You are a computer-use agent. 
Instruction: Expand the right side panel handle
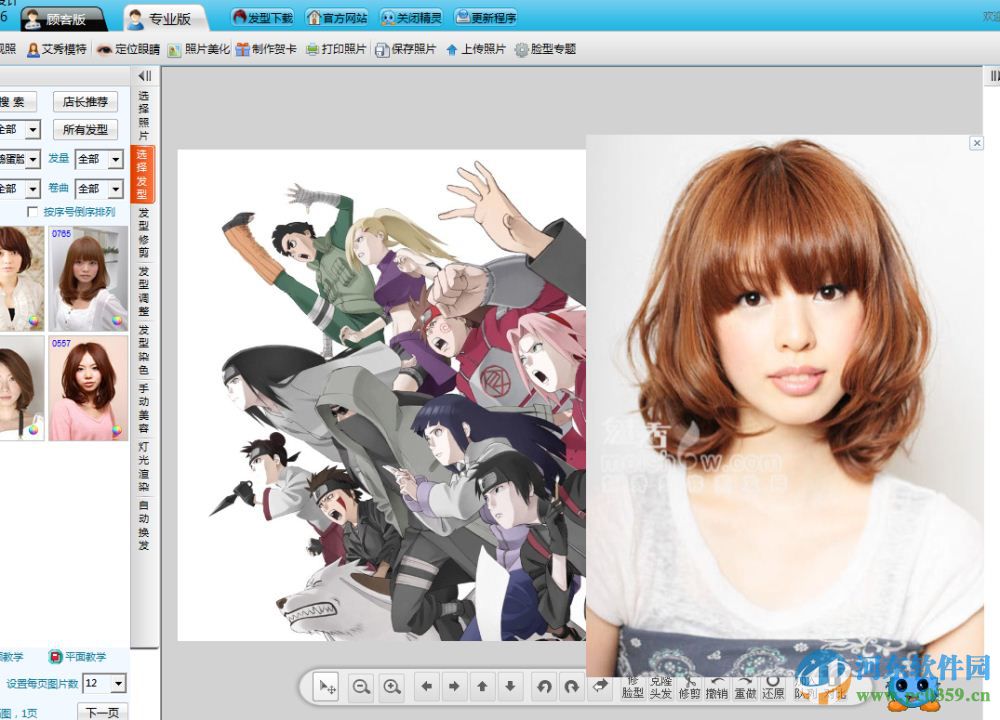[x=994, y=76]
